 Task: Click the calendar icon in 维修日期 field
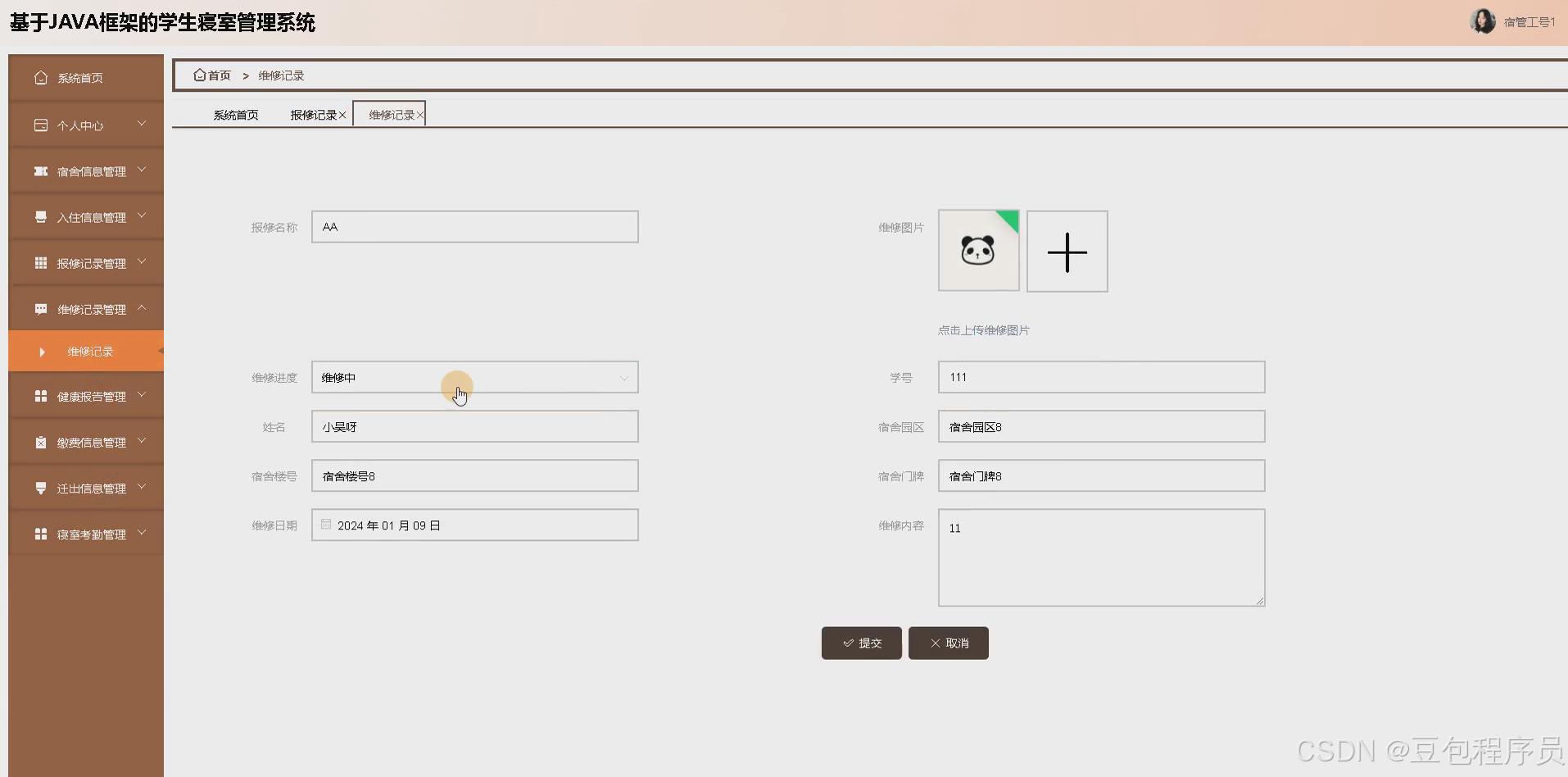coord(326,525)
